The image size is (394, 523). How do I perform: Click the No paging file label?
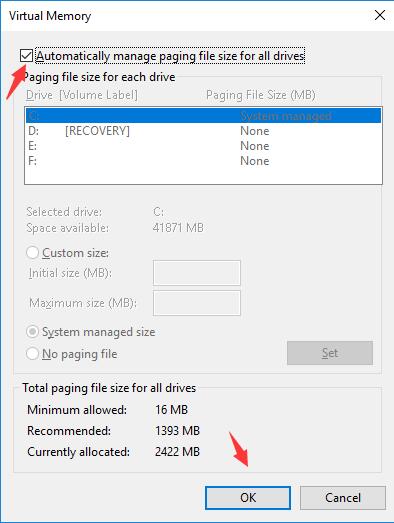pyautogui.click(x=80, y=354)
